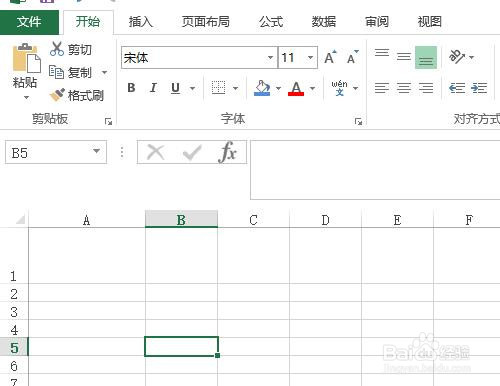The width and height of the screenshot is (500, 386).
Task: Go to the 公式 (Formulas) tab
Action: click(271, 22)
